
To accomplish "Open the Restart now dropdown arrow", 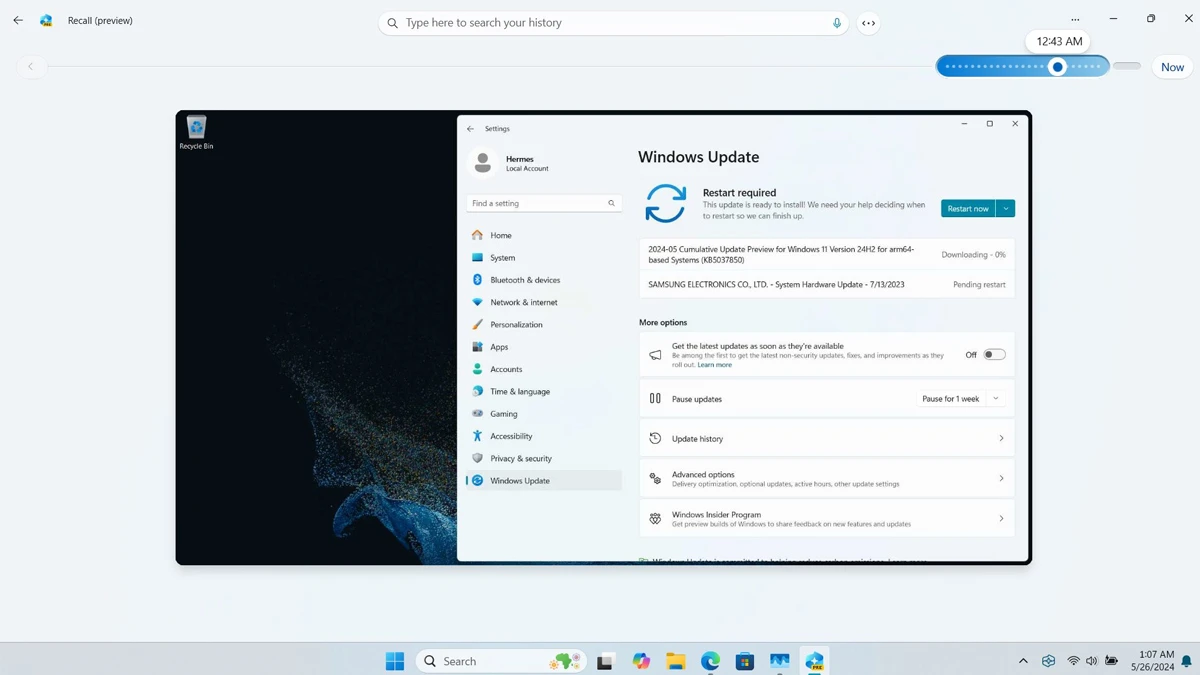I will click(x=1006, y=208).
